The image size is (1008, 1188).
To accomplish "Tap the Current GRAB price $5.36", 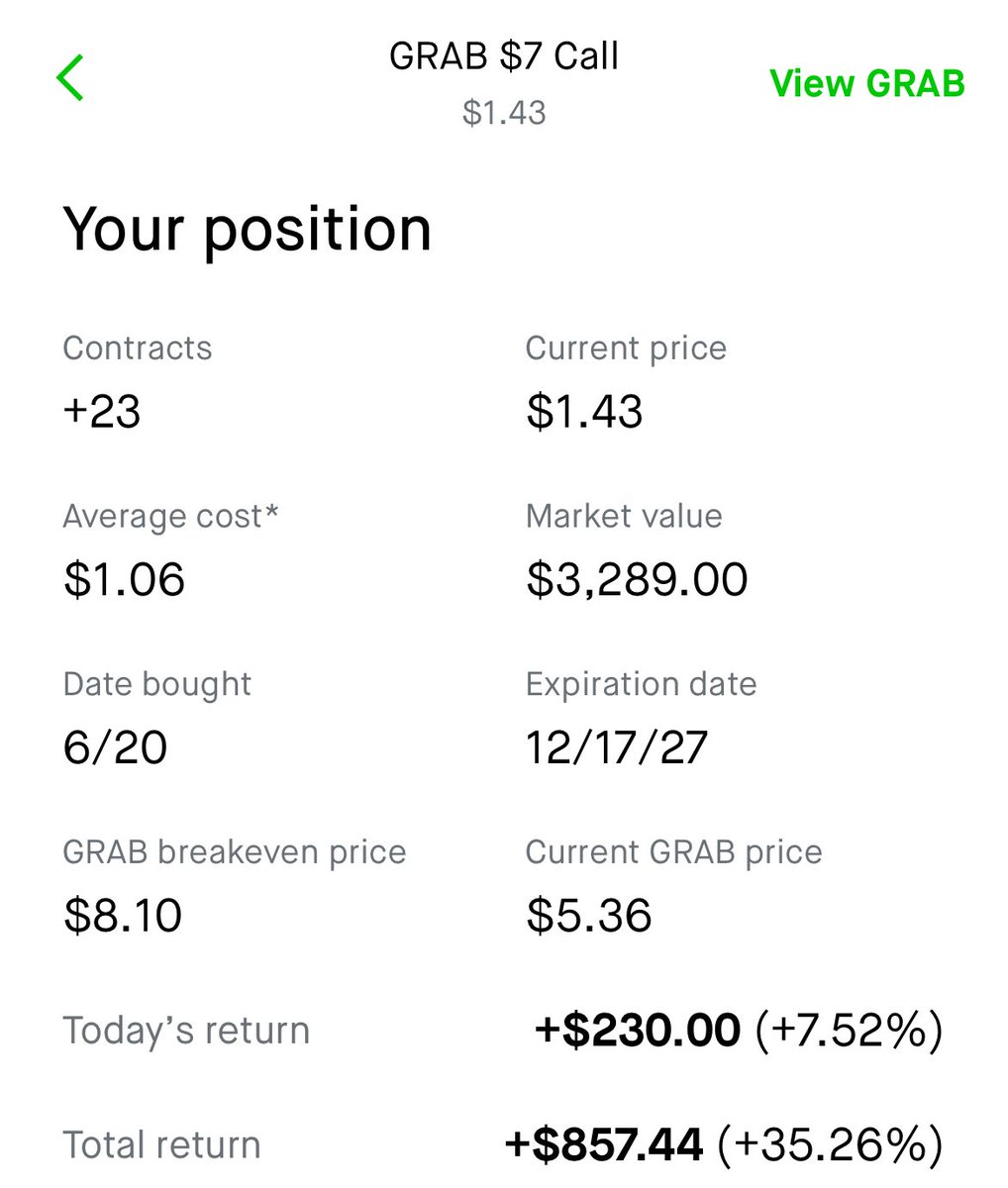I will click(589, 915).
